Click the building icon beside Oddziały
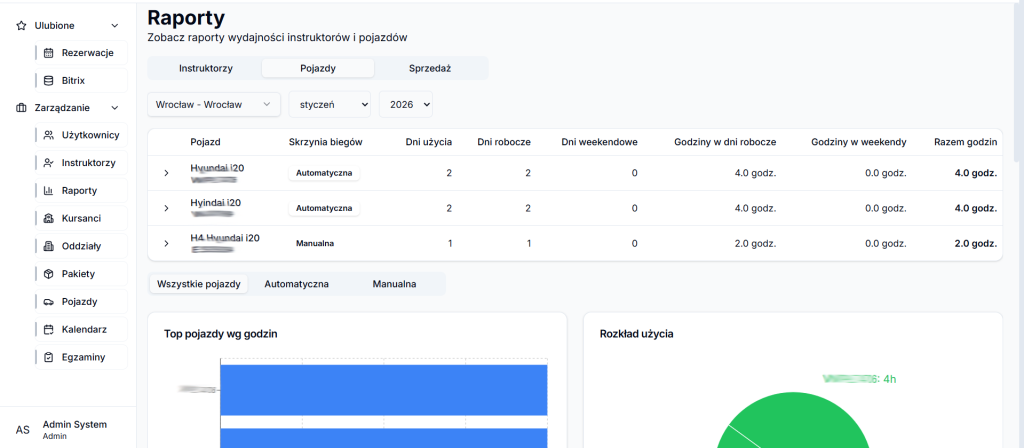 pos(49,246)
